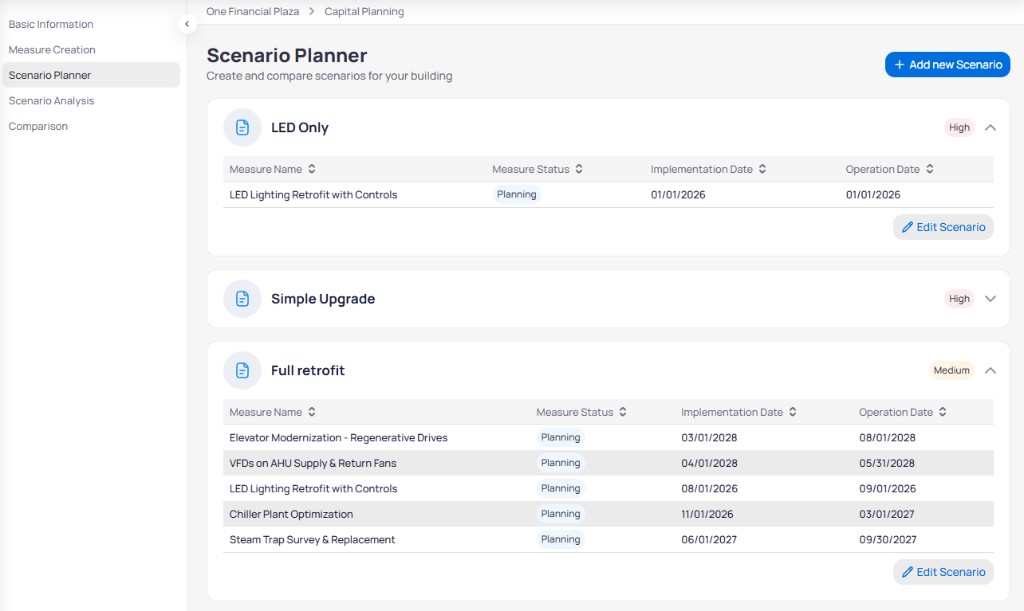Collapse the Full retrofit scenario card

(x=990, y=371)
